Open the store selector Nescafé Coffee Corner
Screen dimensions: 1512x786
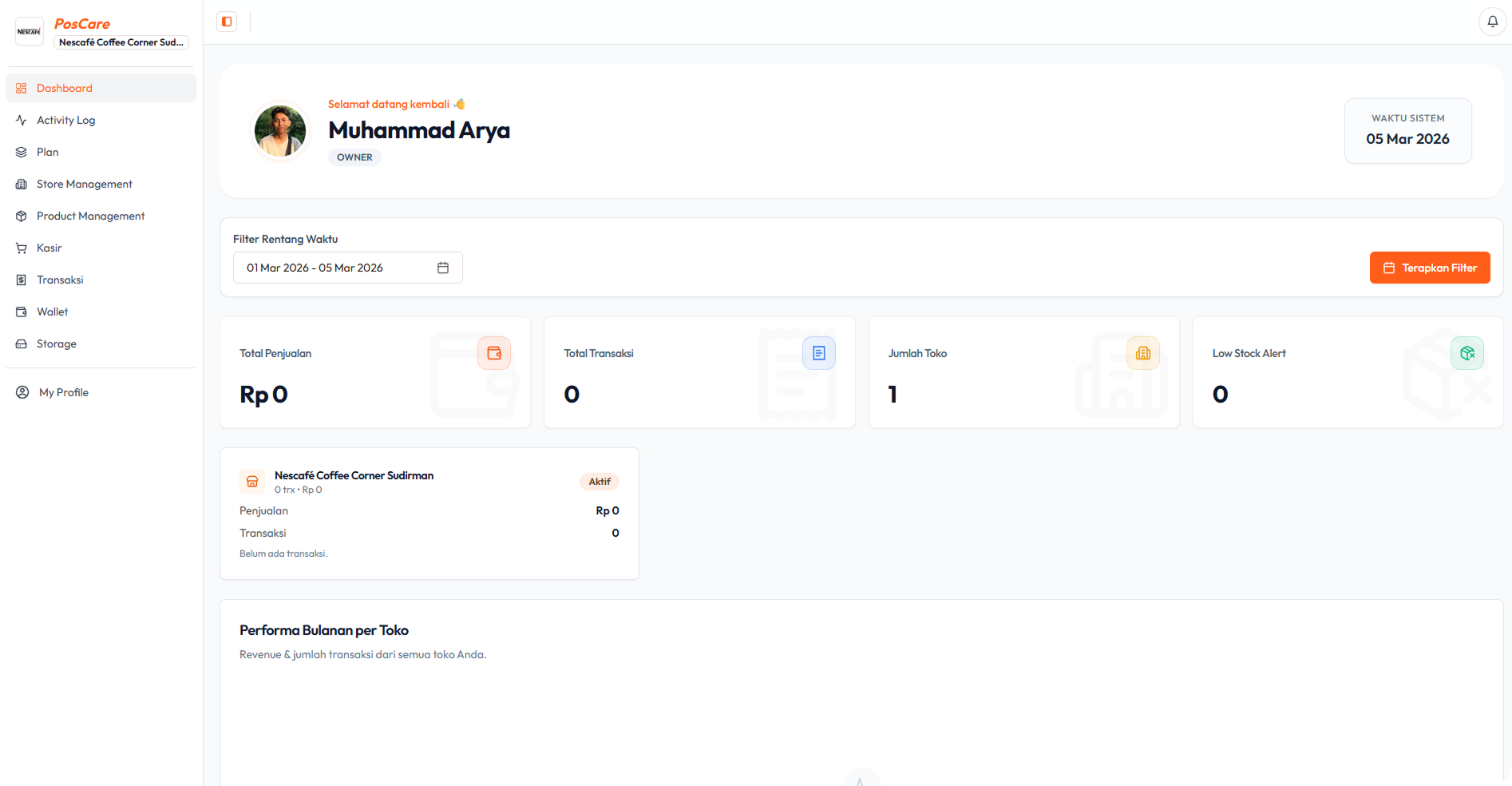(121, 42)
